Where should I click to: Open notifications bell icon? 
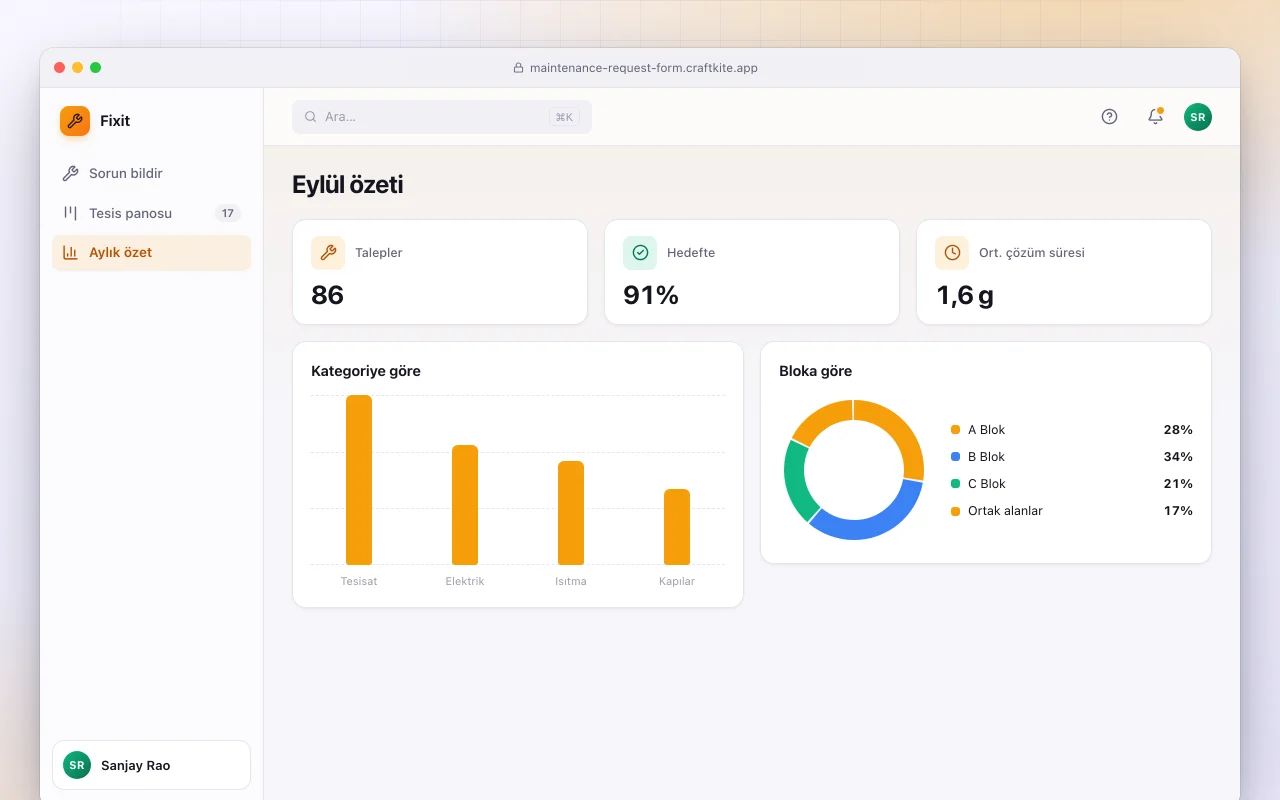tap(1155, 117)
